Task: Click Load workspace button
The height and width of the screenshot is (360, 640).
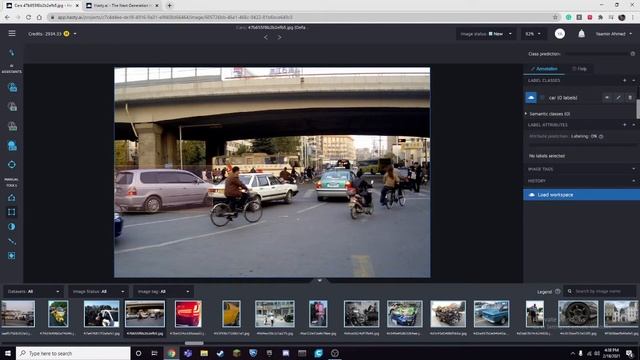Action: (581, 195)
